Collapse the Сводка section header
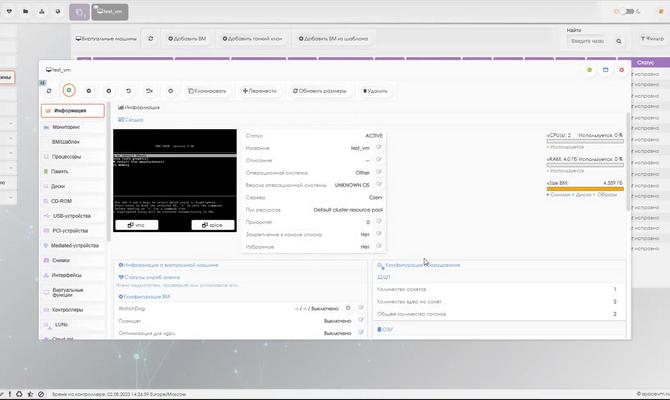670x400 pixels. click(131, 120)
